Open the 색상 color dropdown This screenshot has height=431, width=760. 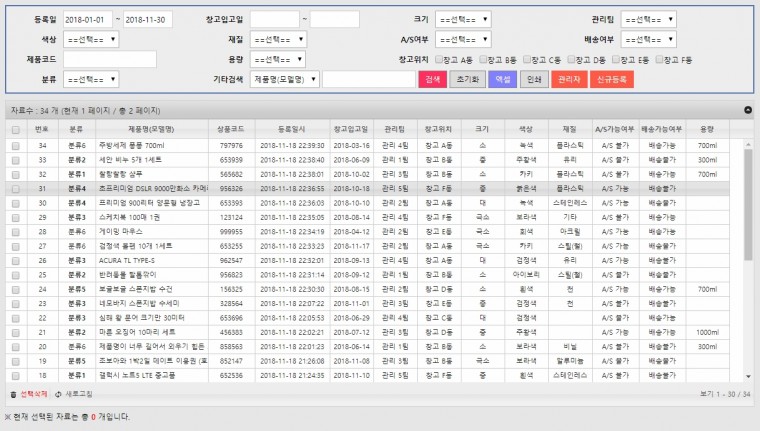pyautogui.click(x=91, y=40)
